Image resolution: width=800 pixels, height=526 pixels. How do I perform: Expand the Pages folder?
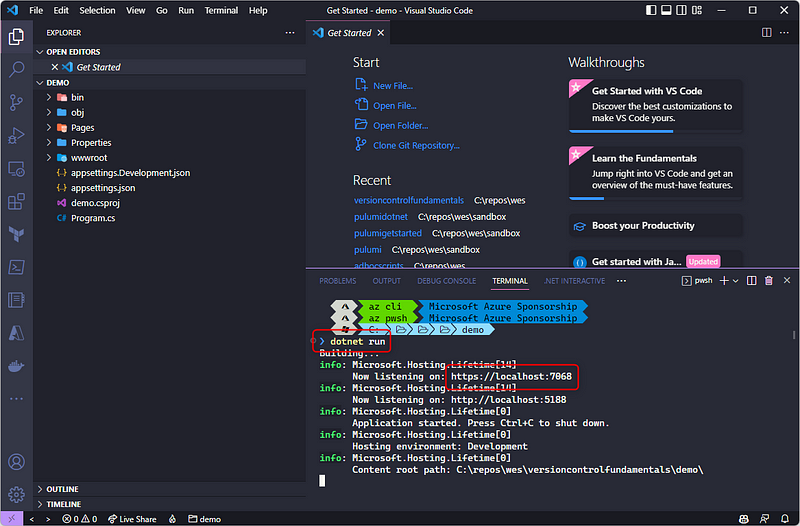click(x=82, y=127)
